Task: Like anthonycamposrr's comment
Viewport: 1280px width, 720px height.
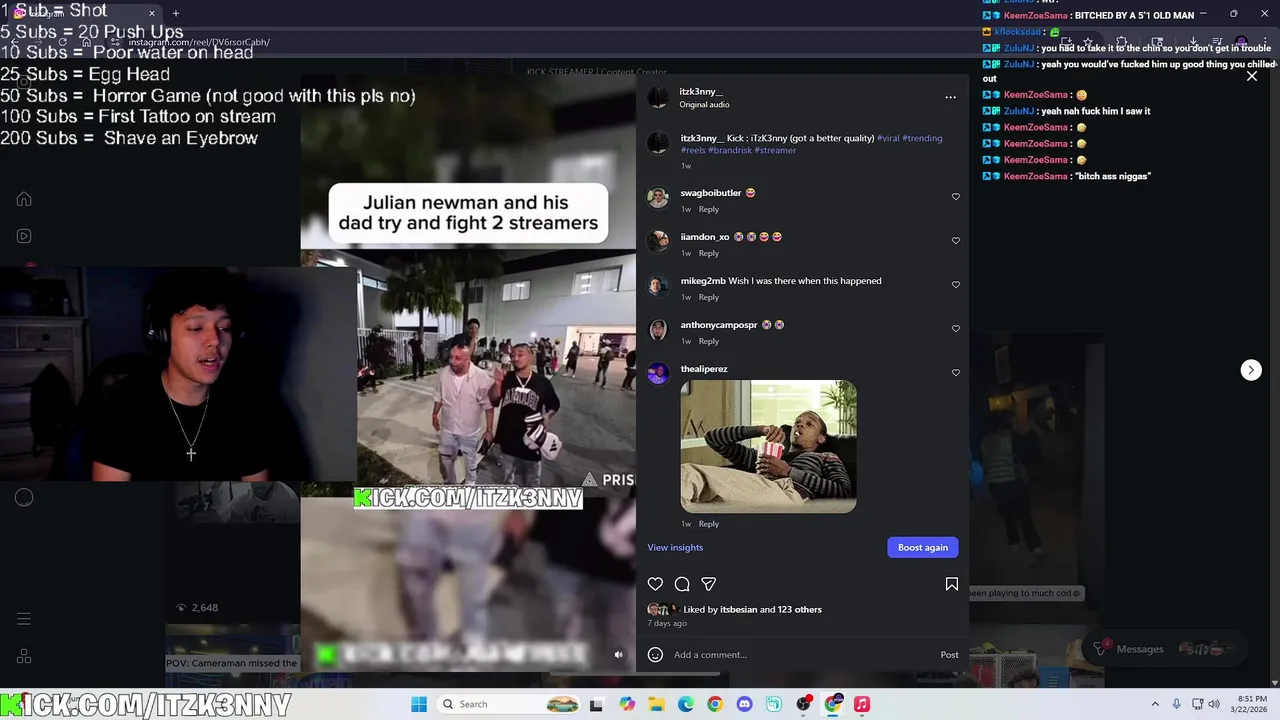Action: coord(956,329)
